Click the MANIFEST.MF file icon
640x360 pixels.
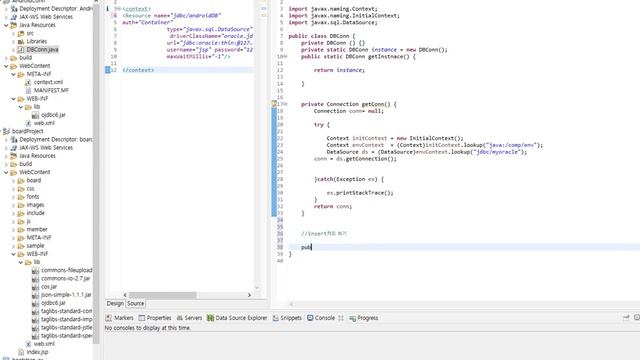28,90
